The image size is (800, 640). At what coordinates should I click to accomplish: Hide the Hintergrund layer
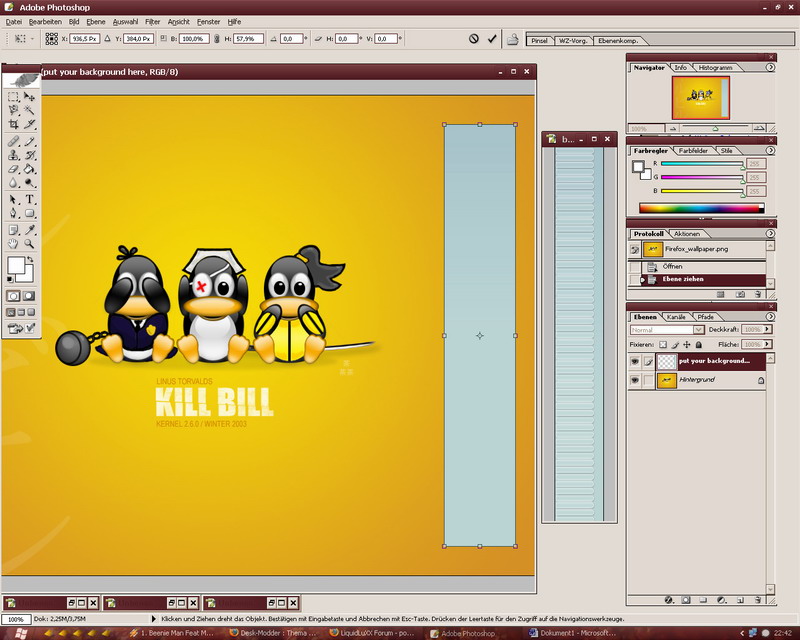635,380
